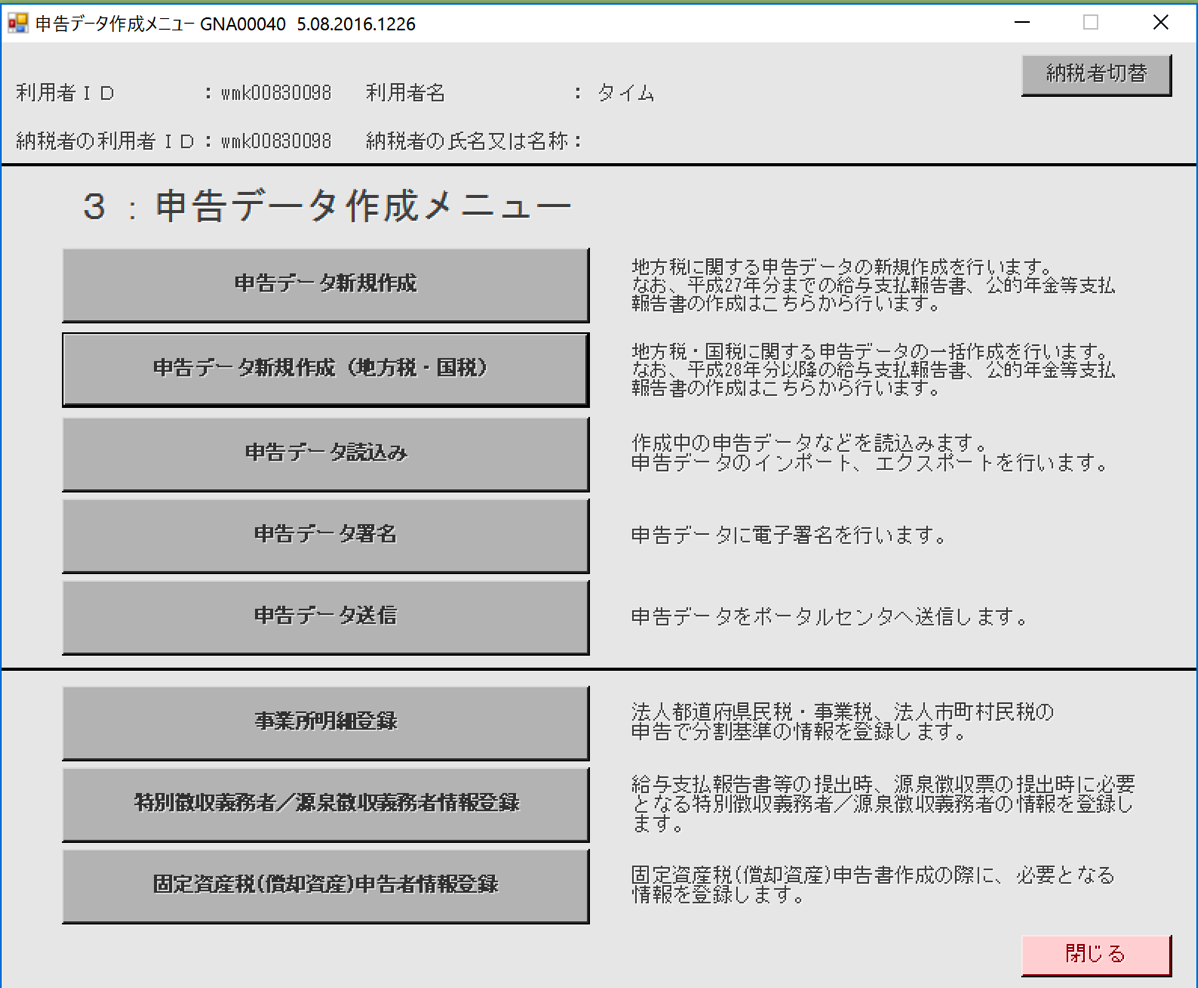
Task: Click 納税者の利用者ＩＤ value wmk00830098
Action: 276,141
